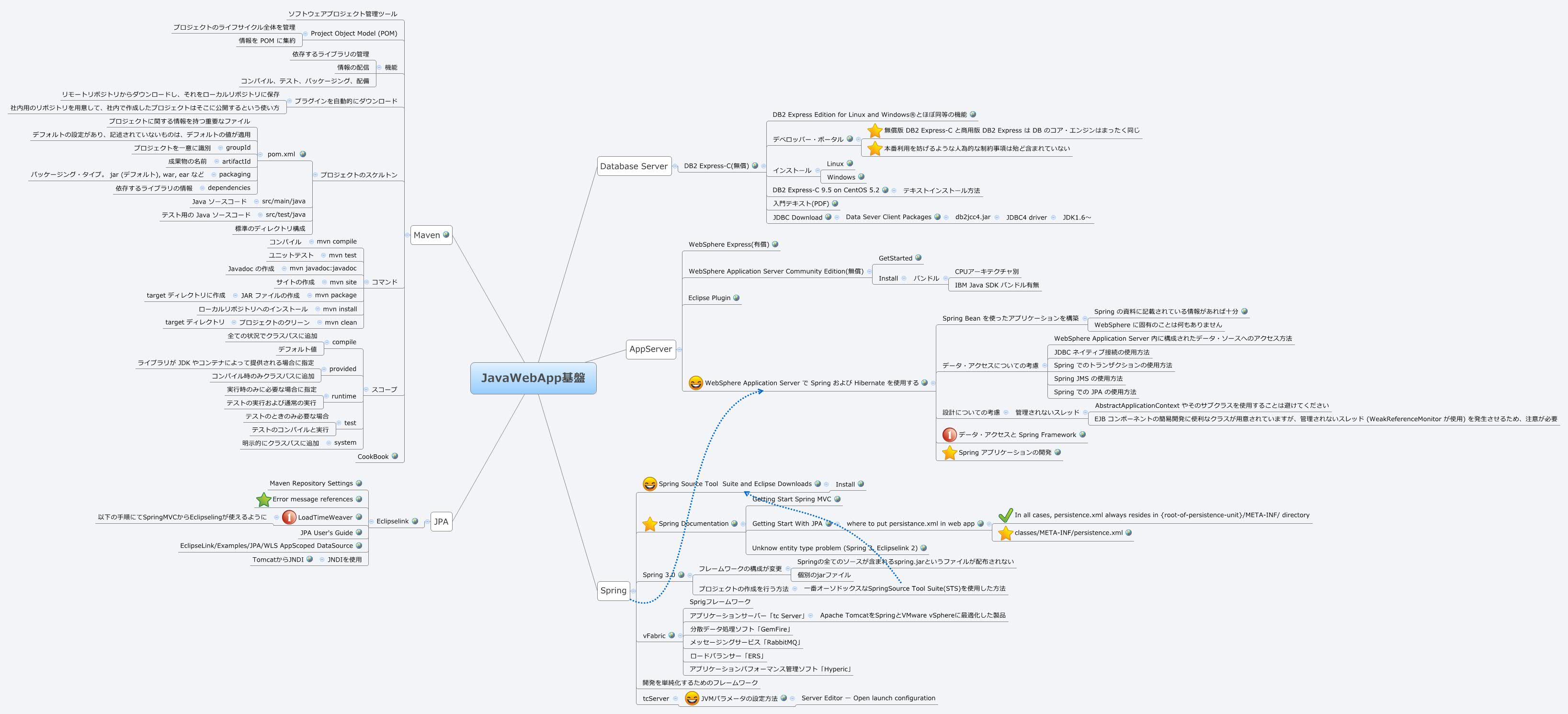Open the link icon next to "CookBook"
This screenshot has width=1568, height=714.
tap(395, 457)
